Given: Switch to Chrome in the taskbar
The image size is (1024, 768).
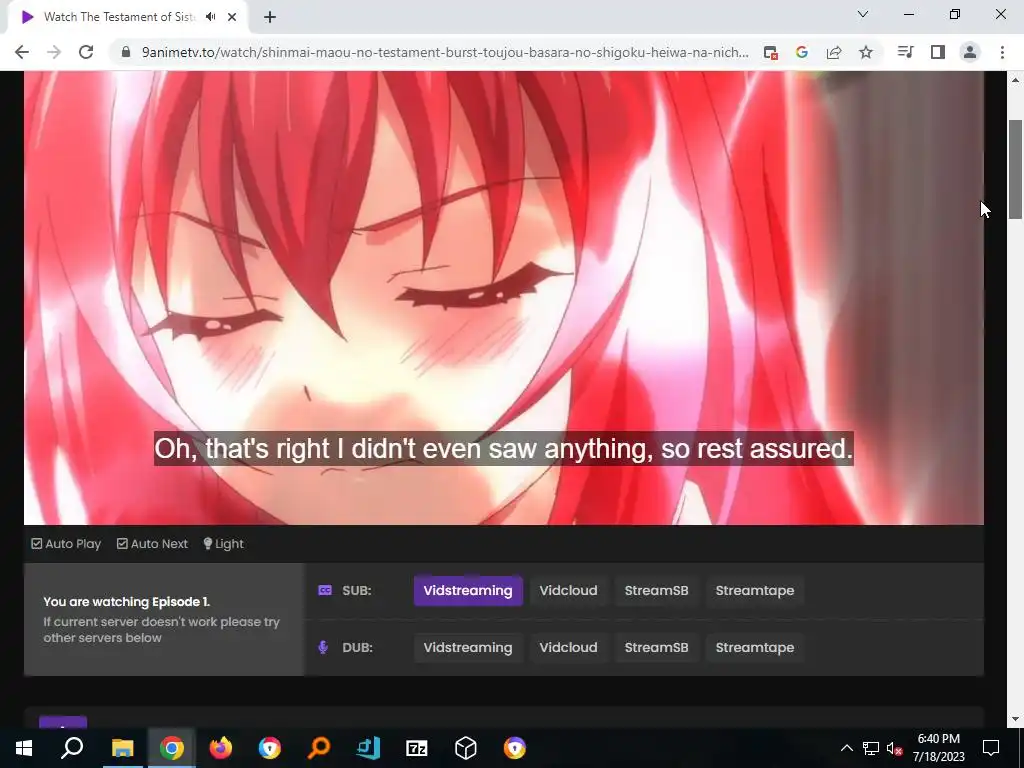Looking at the screenshot, I should point(172,748).
